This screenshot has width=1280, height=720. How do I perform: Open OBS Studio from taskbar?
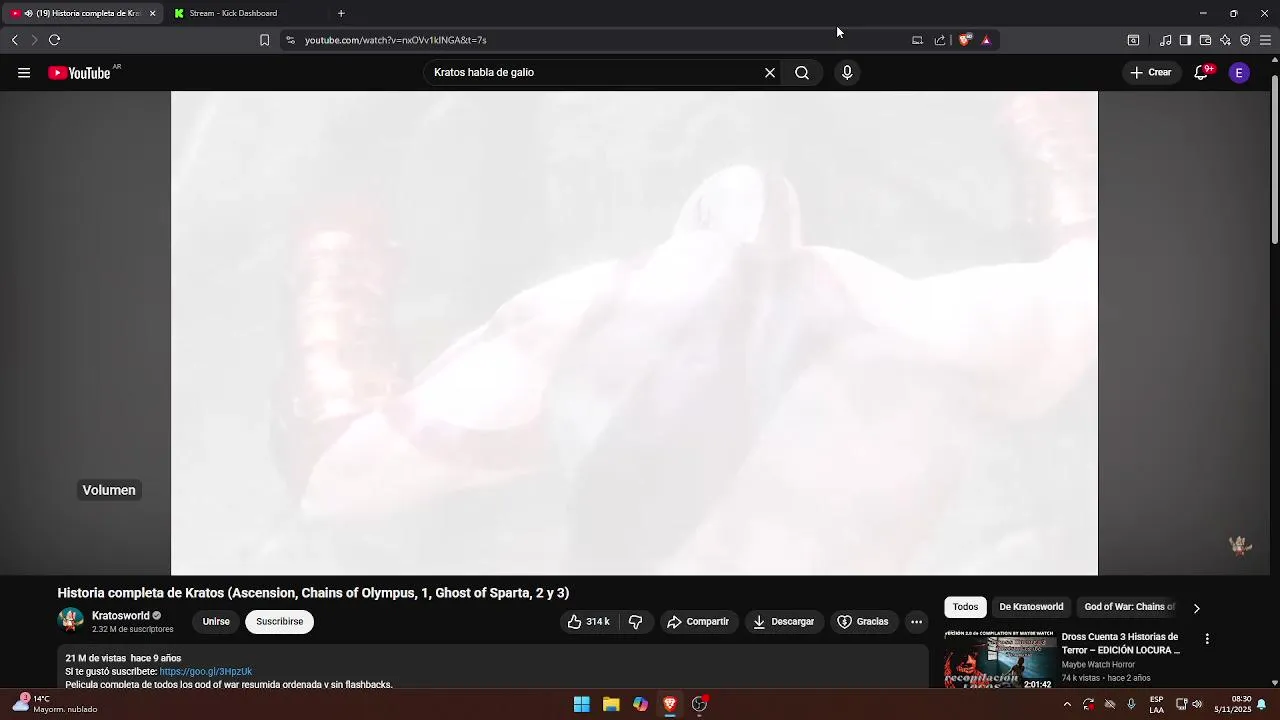pyautogui.click(x=699, y=704)
